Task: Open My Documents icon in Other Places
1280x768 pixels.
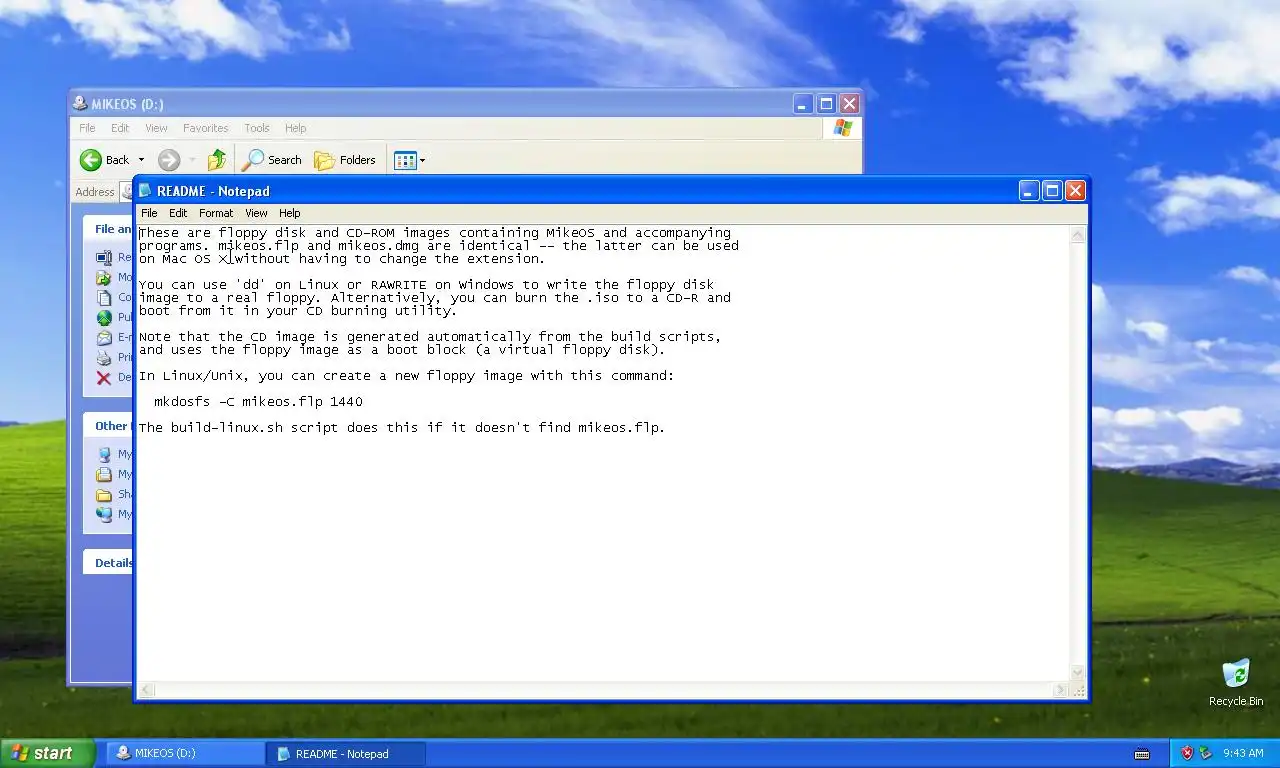Action: 104,474
